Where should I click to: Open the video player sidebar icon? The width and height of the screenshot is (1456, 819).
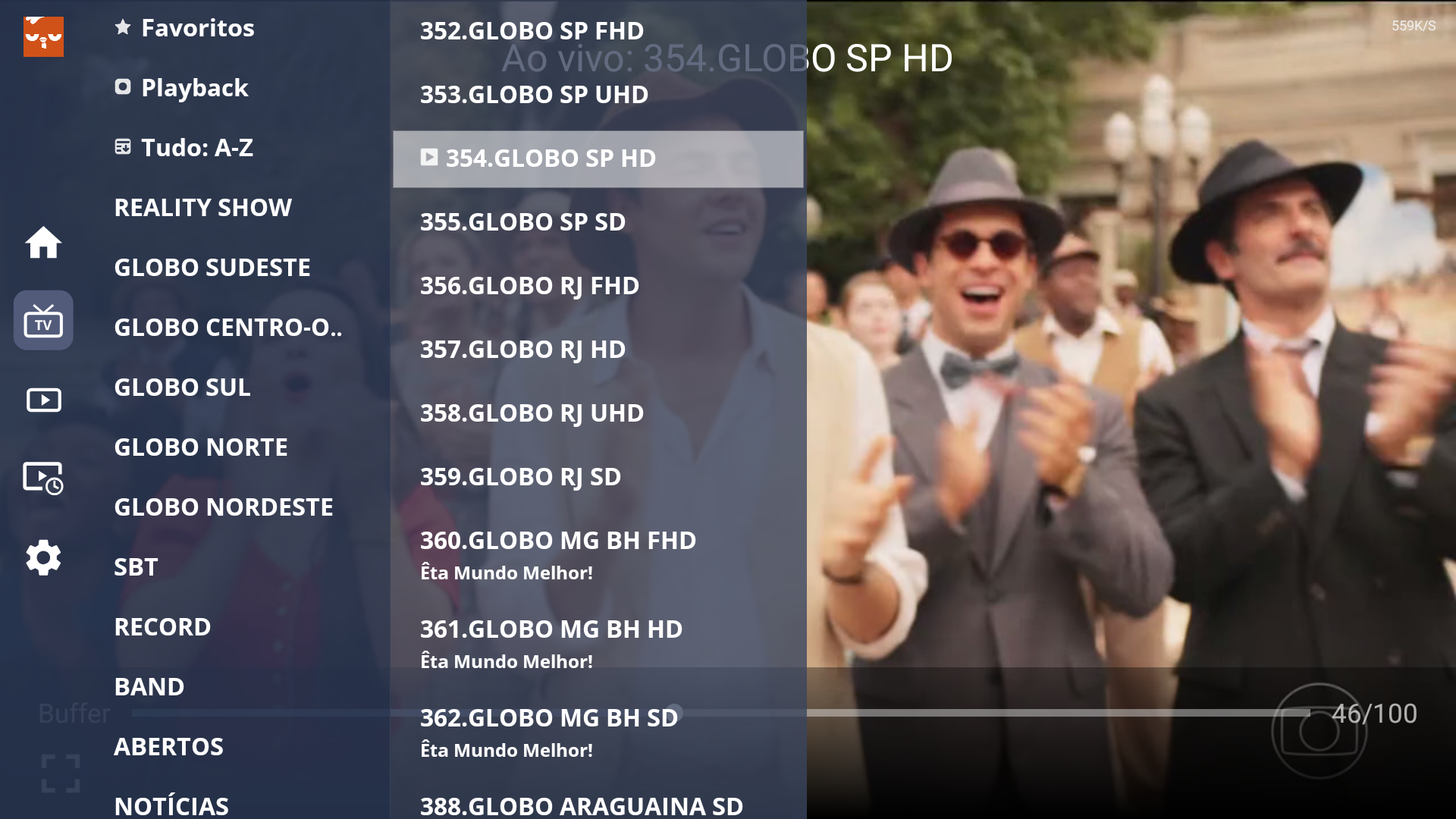pyautogui.click(x=43, y=400)
